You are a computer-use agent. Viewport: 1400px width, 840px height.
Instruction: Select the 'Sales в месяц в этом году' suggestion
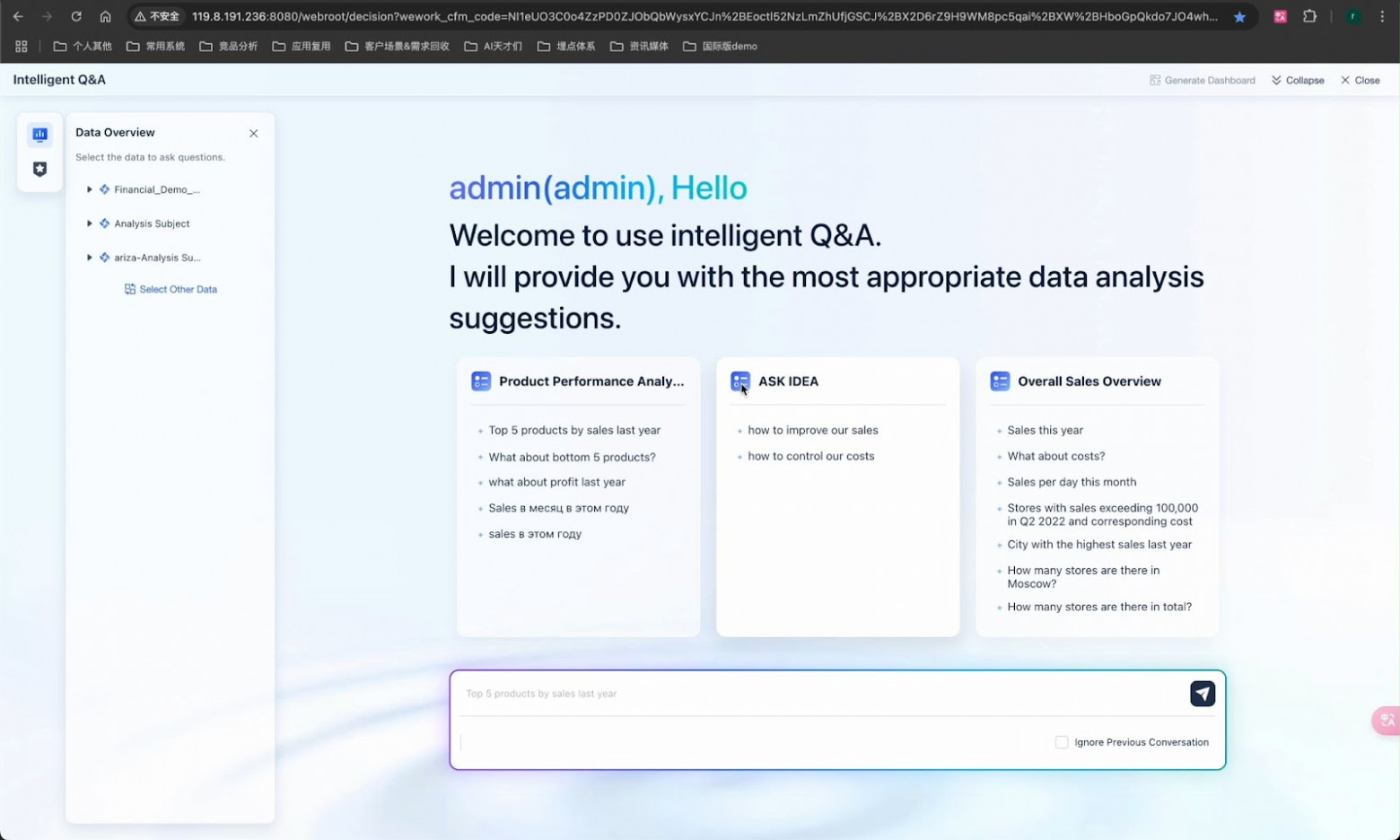pyautogui.click(x=558, y=508)
